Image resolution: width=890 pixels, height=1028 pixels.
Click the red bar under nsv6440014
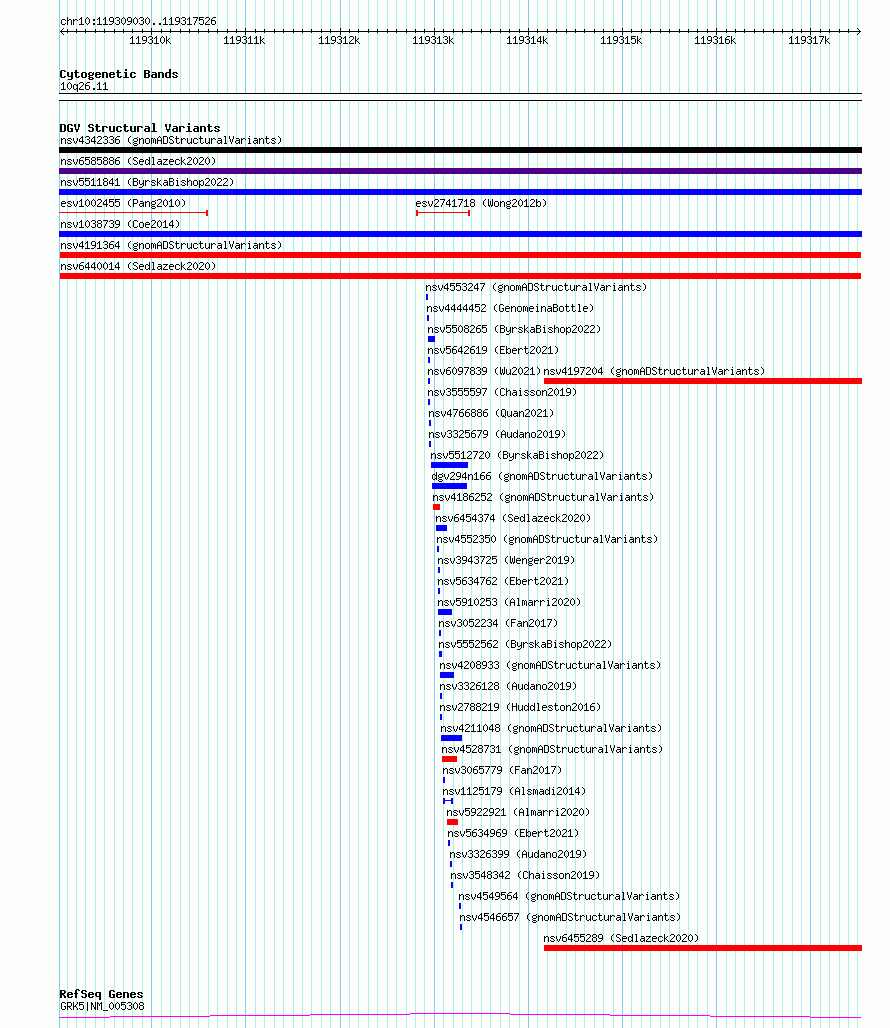click(x=460, y=276)
